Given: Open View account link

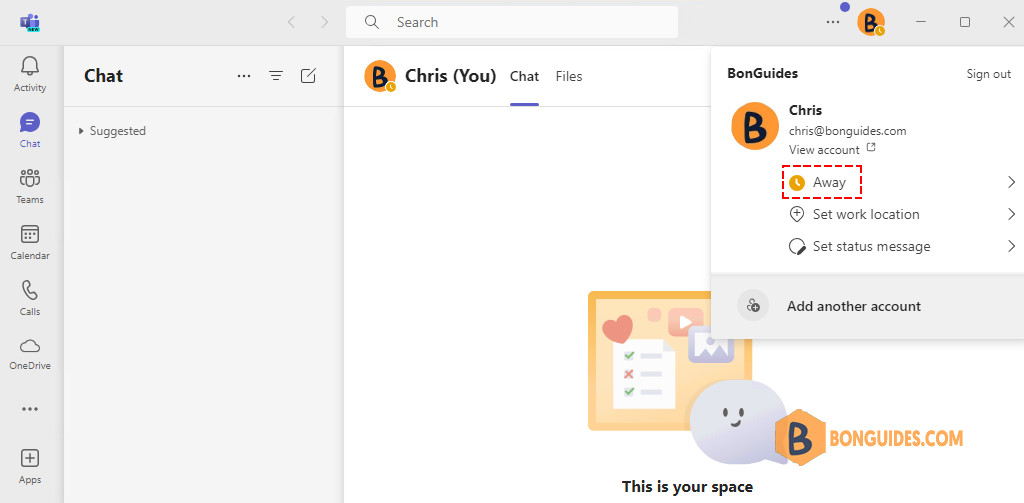Looking at the screenshot, I should 824,150.
